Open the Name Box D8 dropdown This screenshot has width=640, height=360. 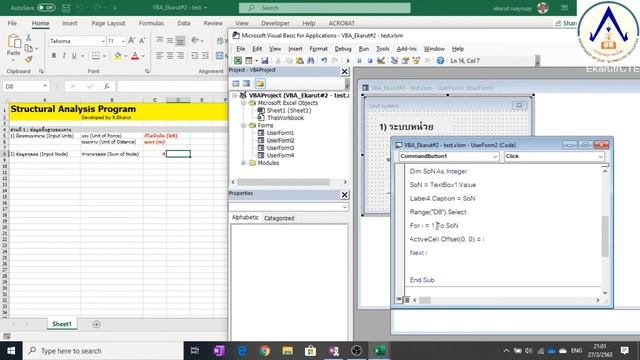click(45, 87)
